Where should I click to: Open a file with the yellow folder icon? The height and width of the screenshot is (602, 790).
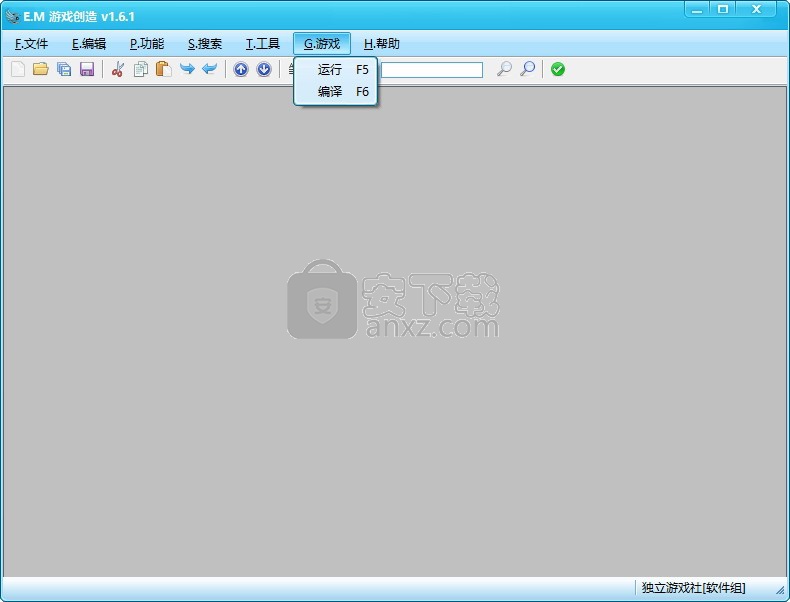[41, 69]
